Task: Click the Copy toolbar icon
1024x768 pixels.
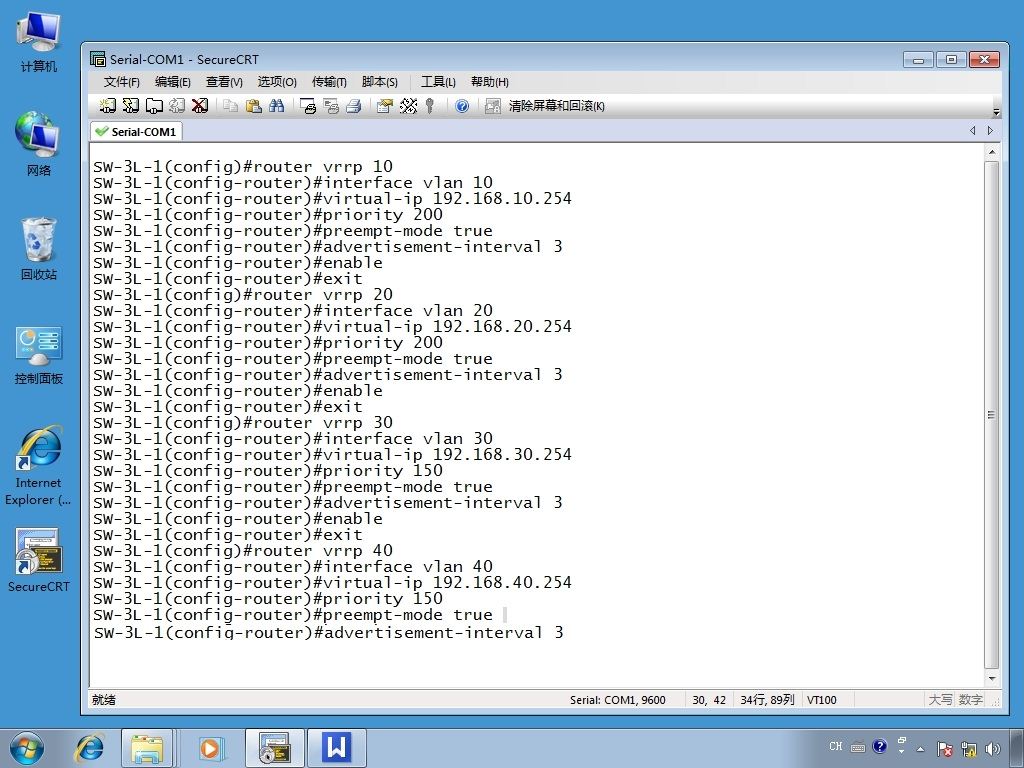Action: (x=230, y=106)
